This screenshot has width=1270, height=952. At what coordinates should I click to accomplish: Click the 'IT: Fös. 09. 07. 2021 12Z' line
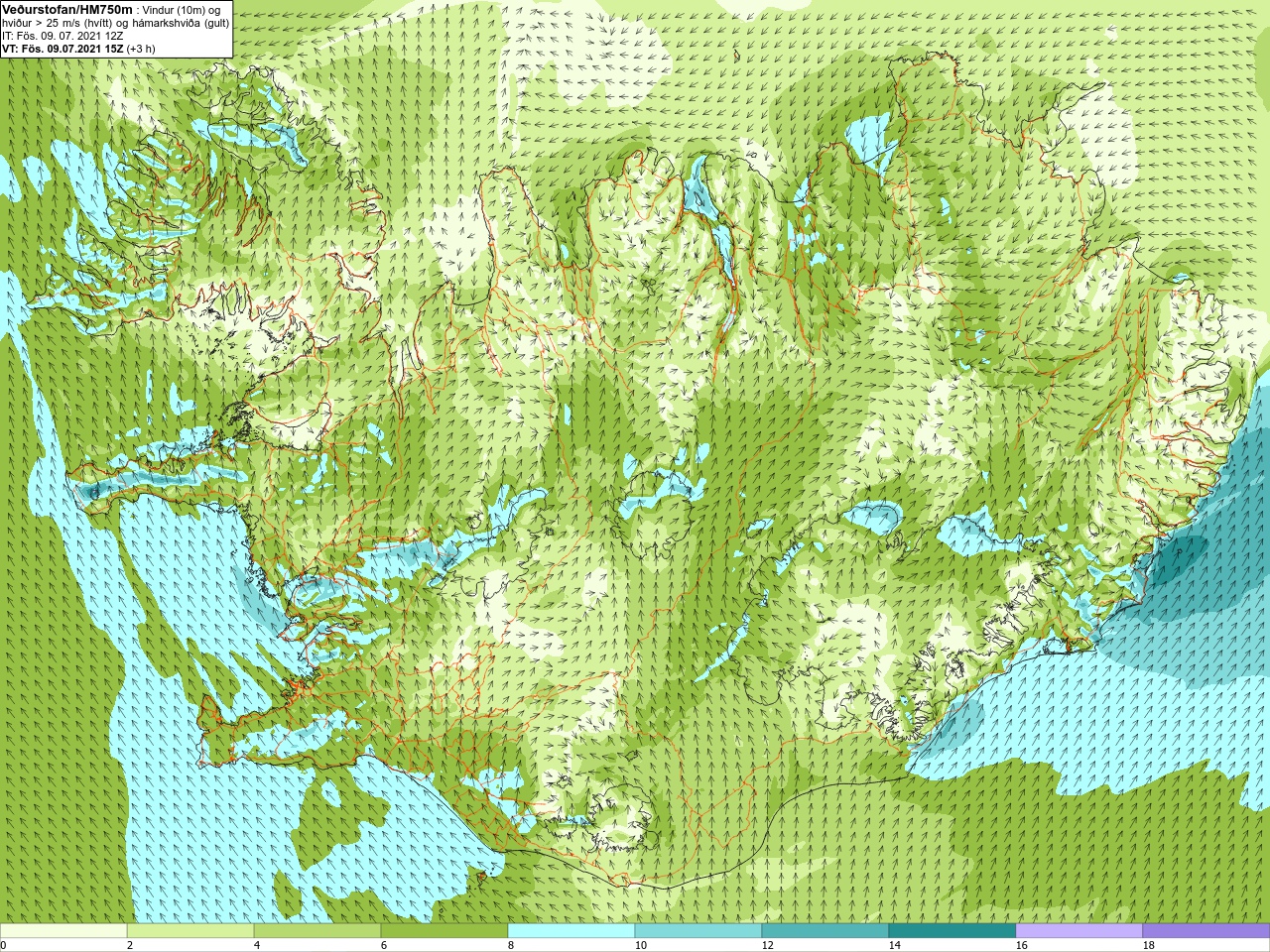point(63,36)
